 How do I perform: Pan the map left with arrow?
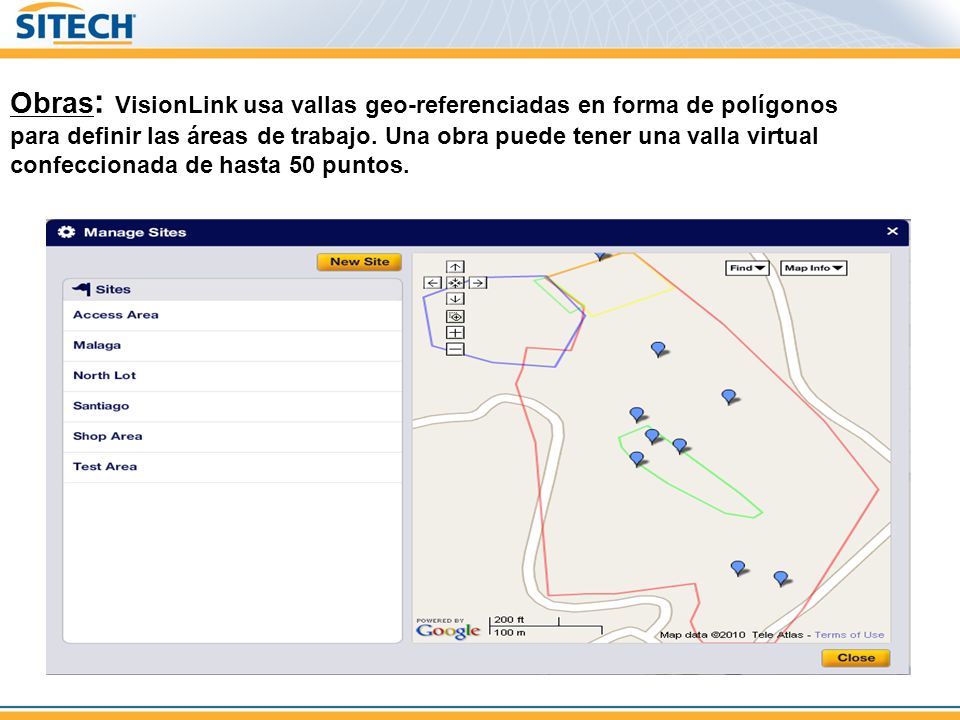433,283
